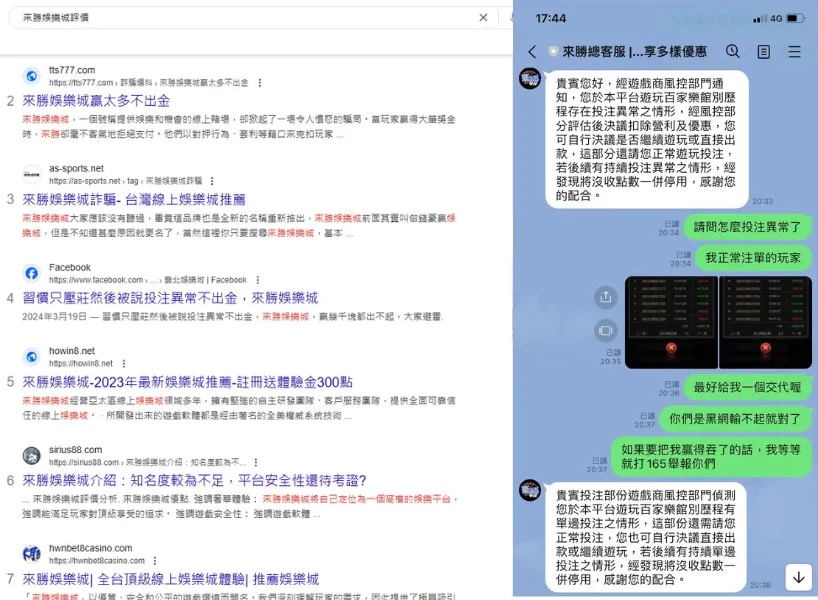Image resolution: width=818 pixels, height=600 pixels.
Task: Tap the red X on left screenshot
Action: click(671, 347)
